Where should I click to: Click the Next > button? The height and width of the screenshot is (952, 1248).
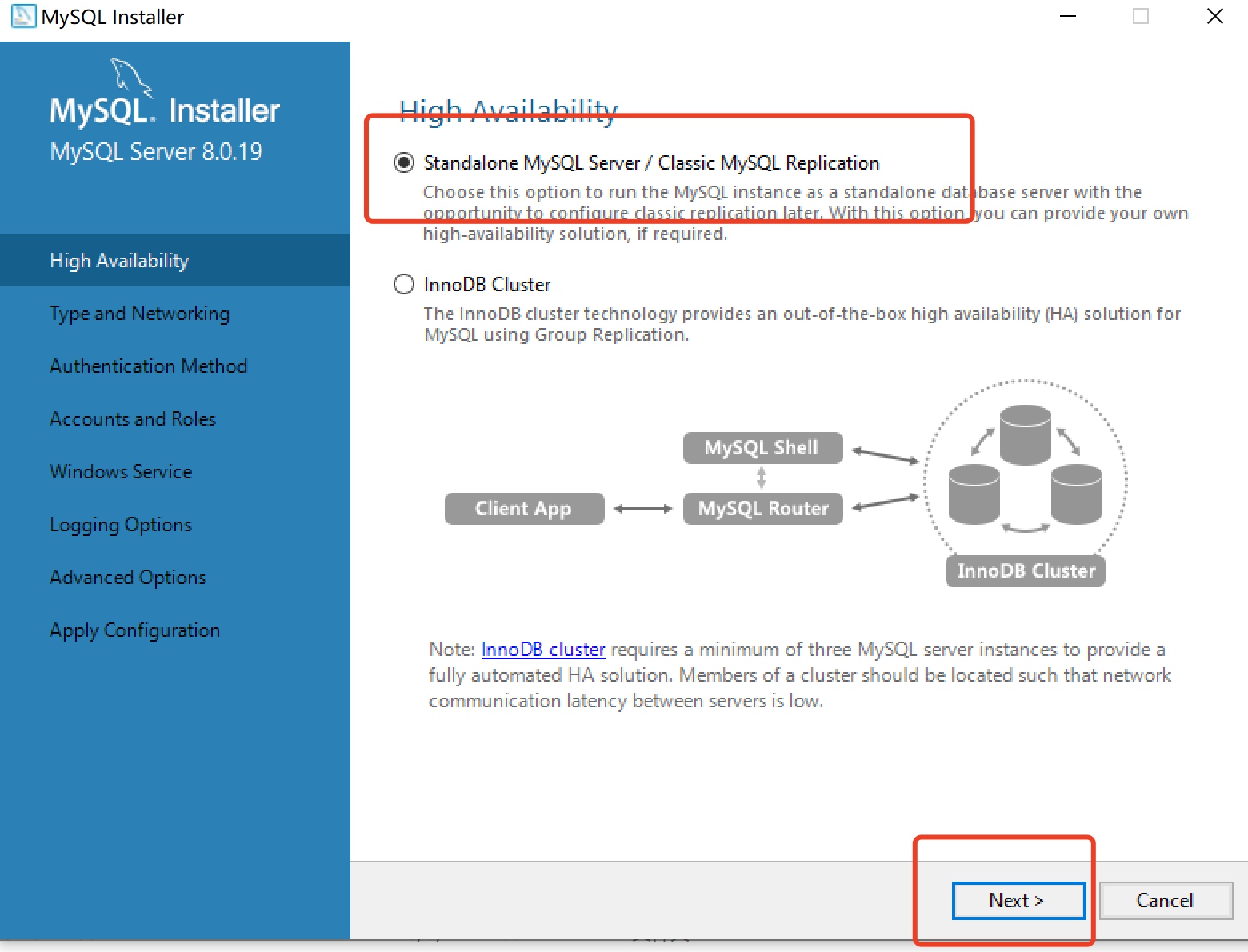tap(1018, 901)
